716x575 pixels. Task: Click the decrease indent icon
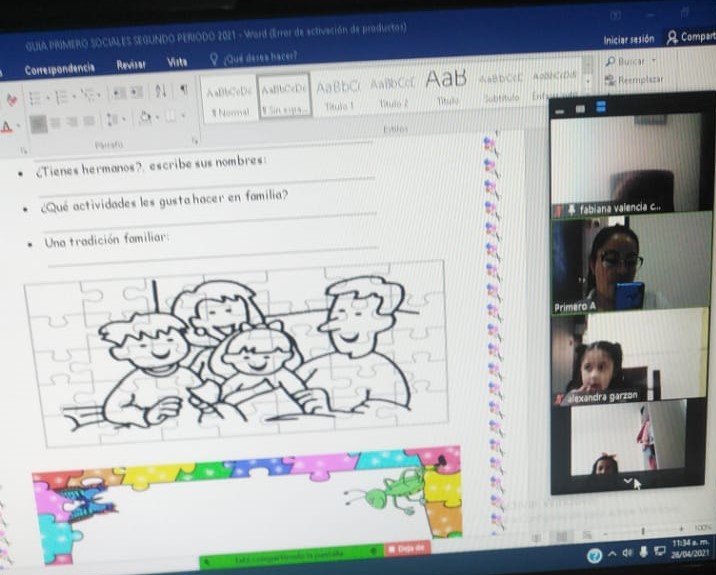click(x=120, y=94)
